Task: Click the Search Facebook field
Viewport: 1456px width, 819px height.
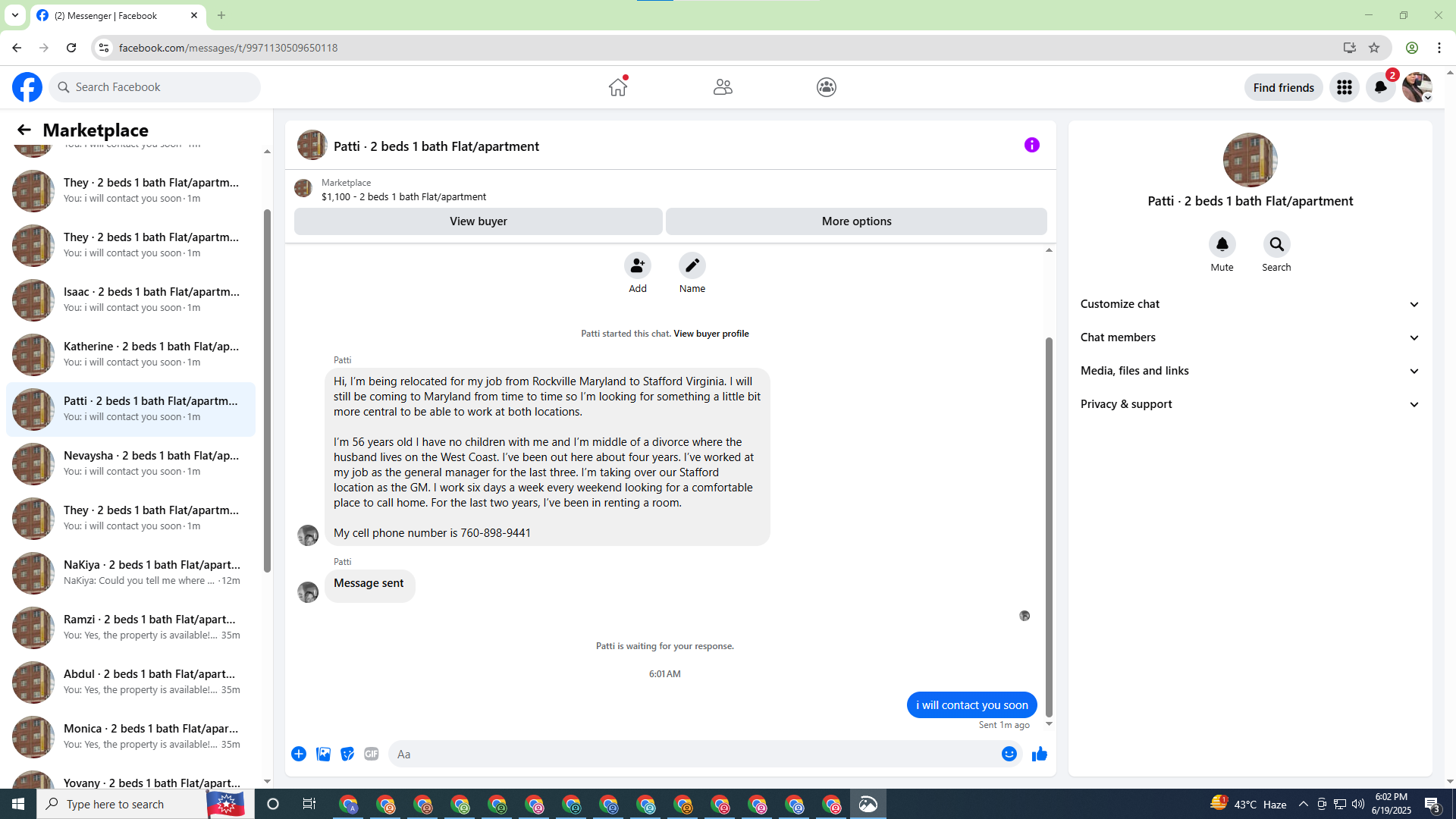Action: pyautogui.click(x=155, y=87)
